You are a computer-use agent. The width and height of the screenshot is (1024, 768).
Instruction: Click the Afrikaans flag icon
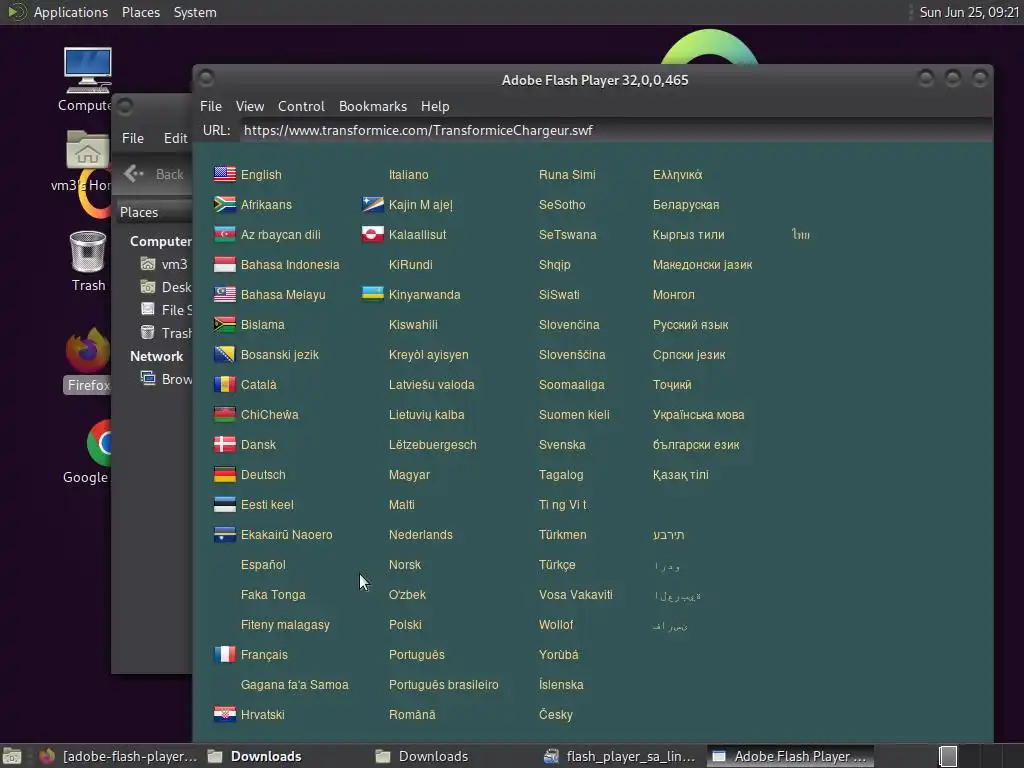225,204
